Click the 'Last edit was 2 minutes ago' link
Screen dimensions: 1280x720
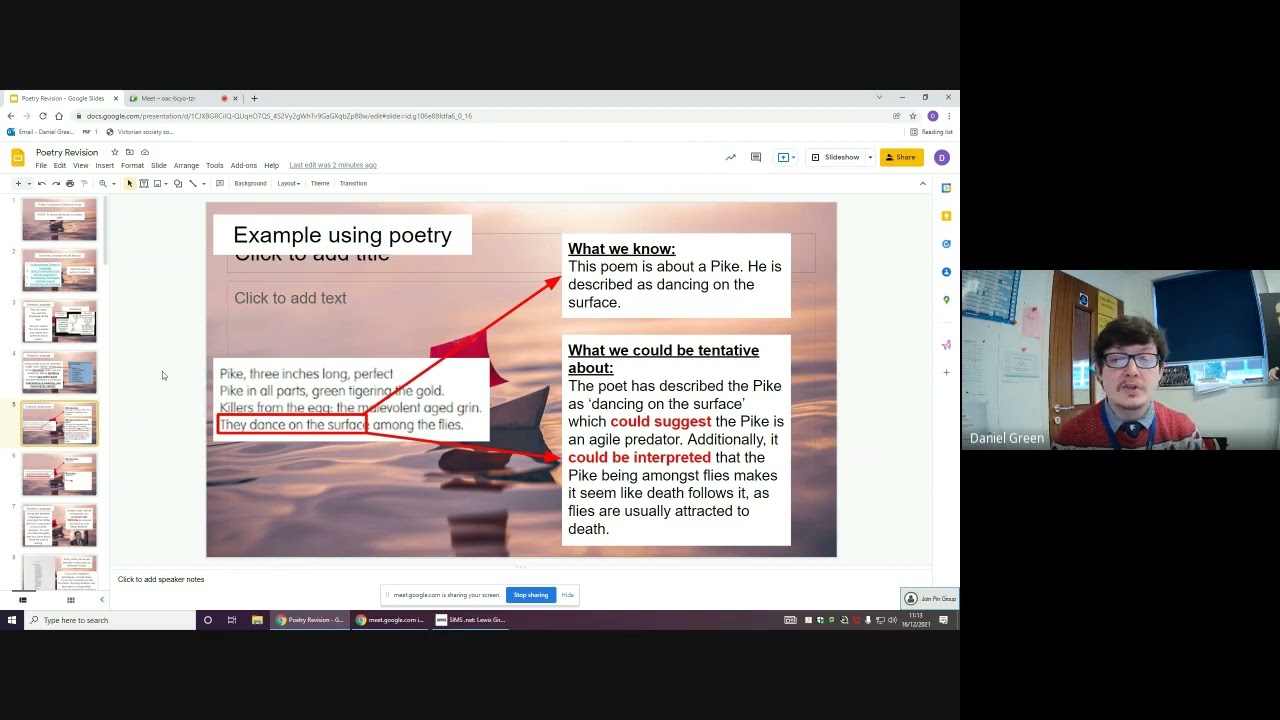tap(333, 165)
